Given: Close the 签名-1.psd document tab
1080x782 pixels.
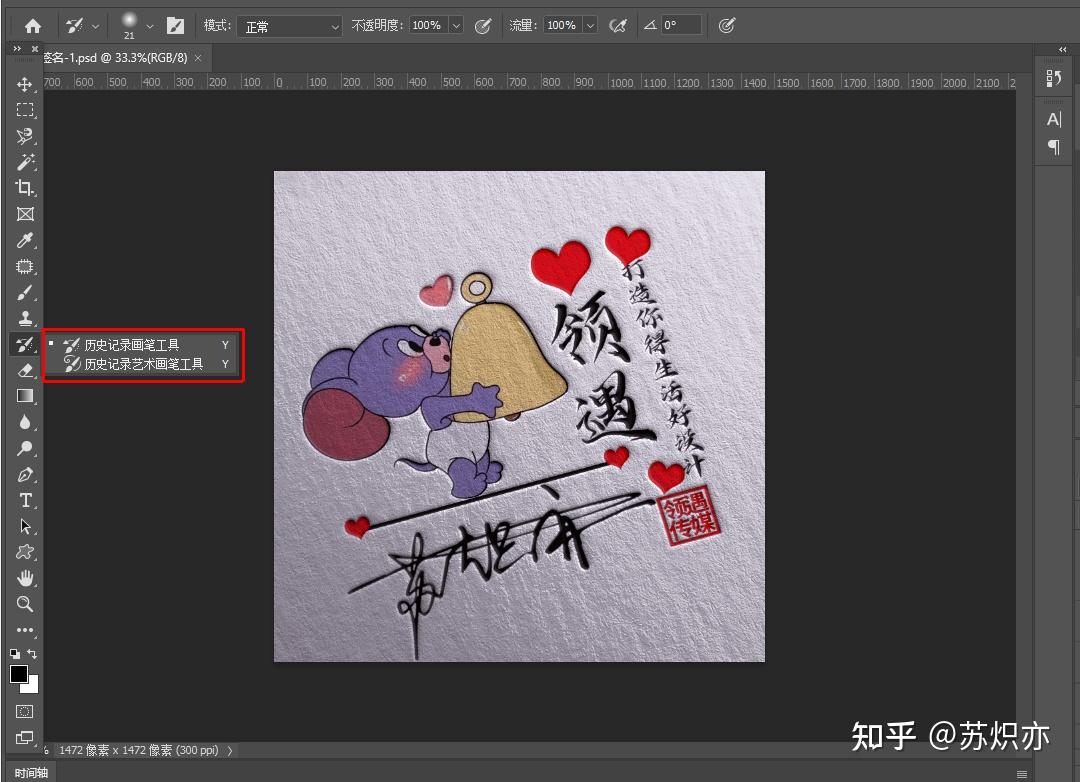Looking at the screenshot, I should [x=198, y=58].
